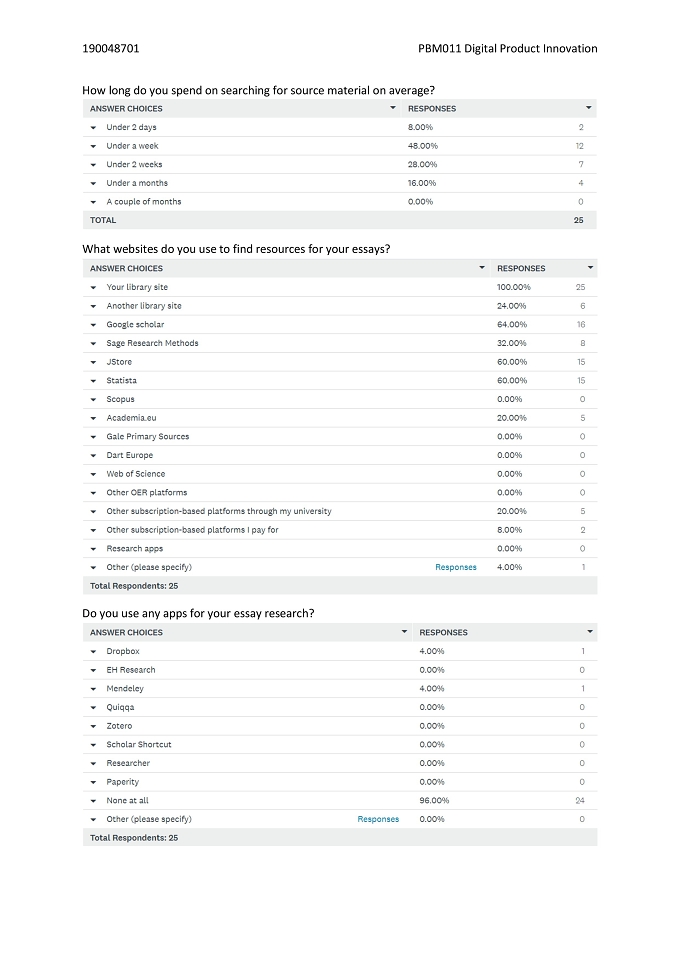This screenshot has height=961, width=680.
Task: Expand the 'JStore' row arrow
Action: pos(93,362)
